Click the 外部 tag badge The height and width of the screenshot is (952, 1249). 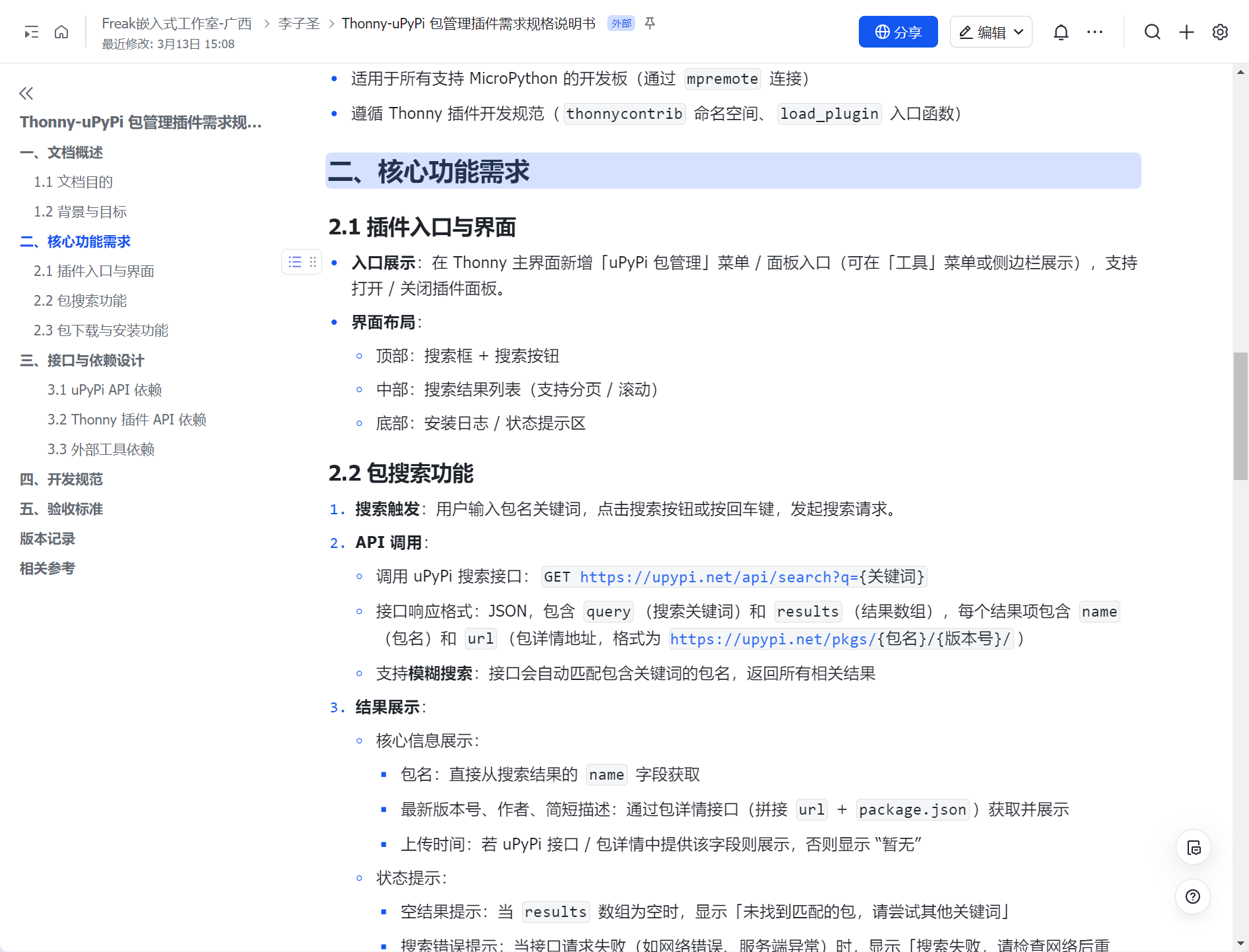[621, 24]
